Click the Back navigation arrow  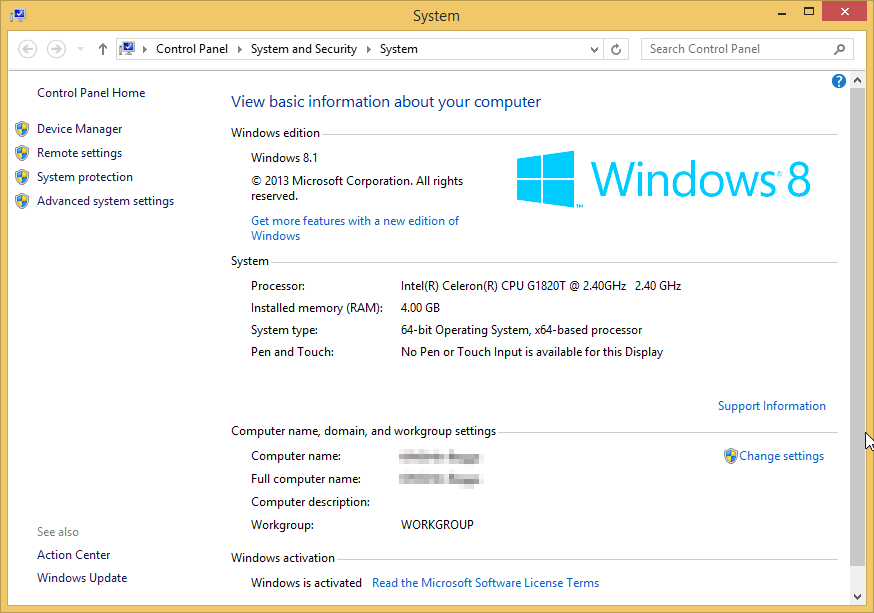tap(27, 49)
